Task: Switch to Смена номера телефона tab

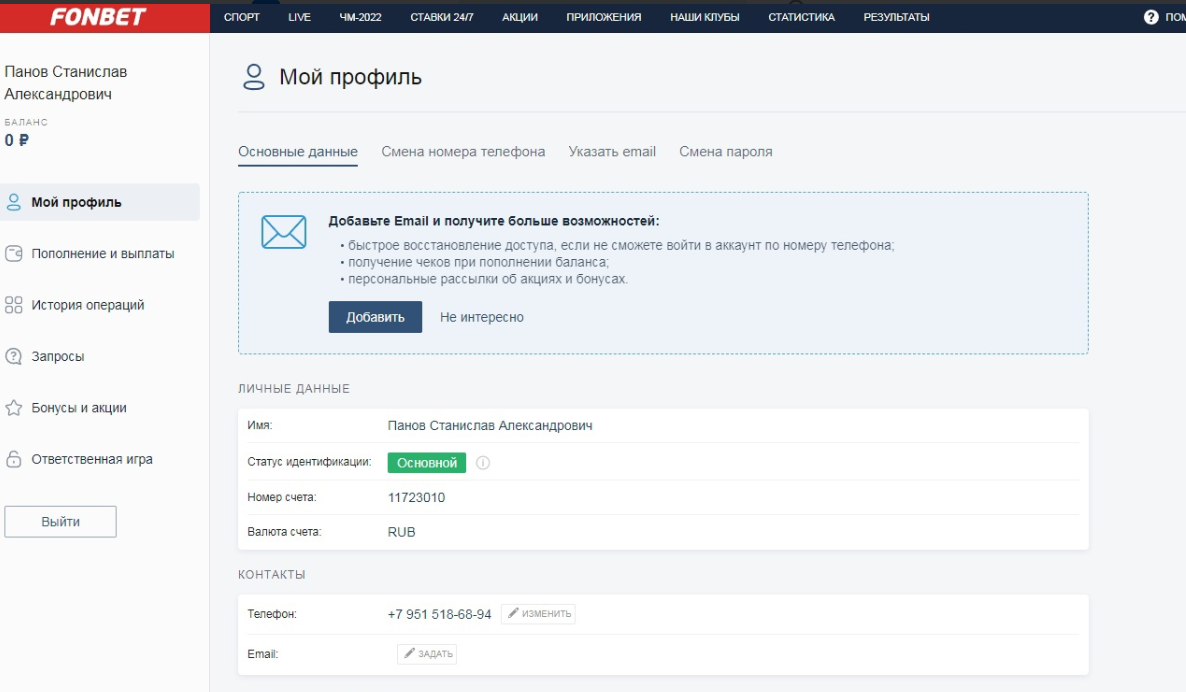Action: 463,152
